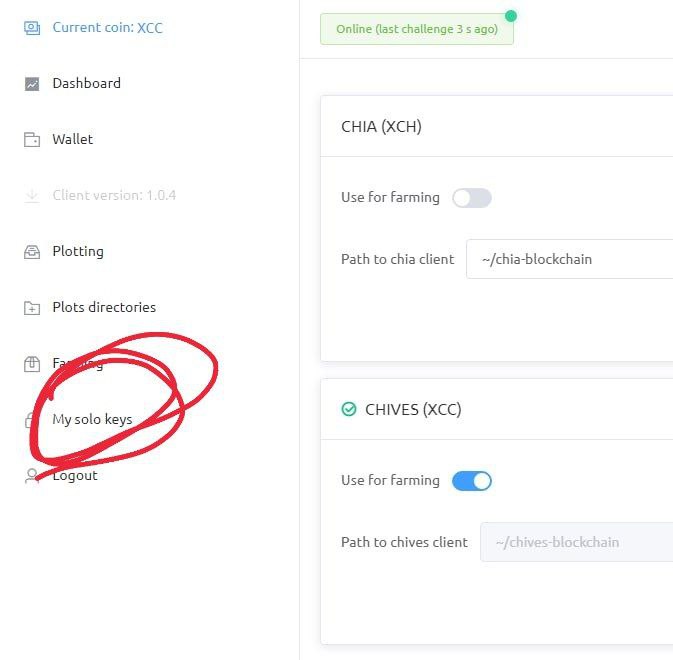Open the Dashboard menu item

87,83
